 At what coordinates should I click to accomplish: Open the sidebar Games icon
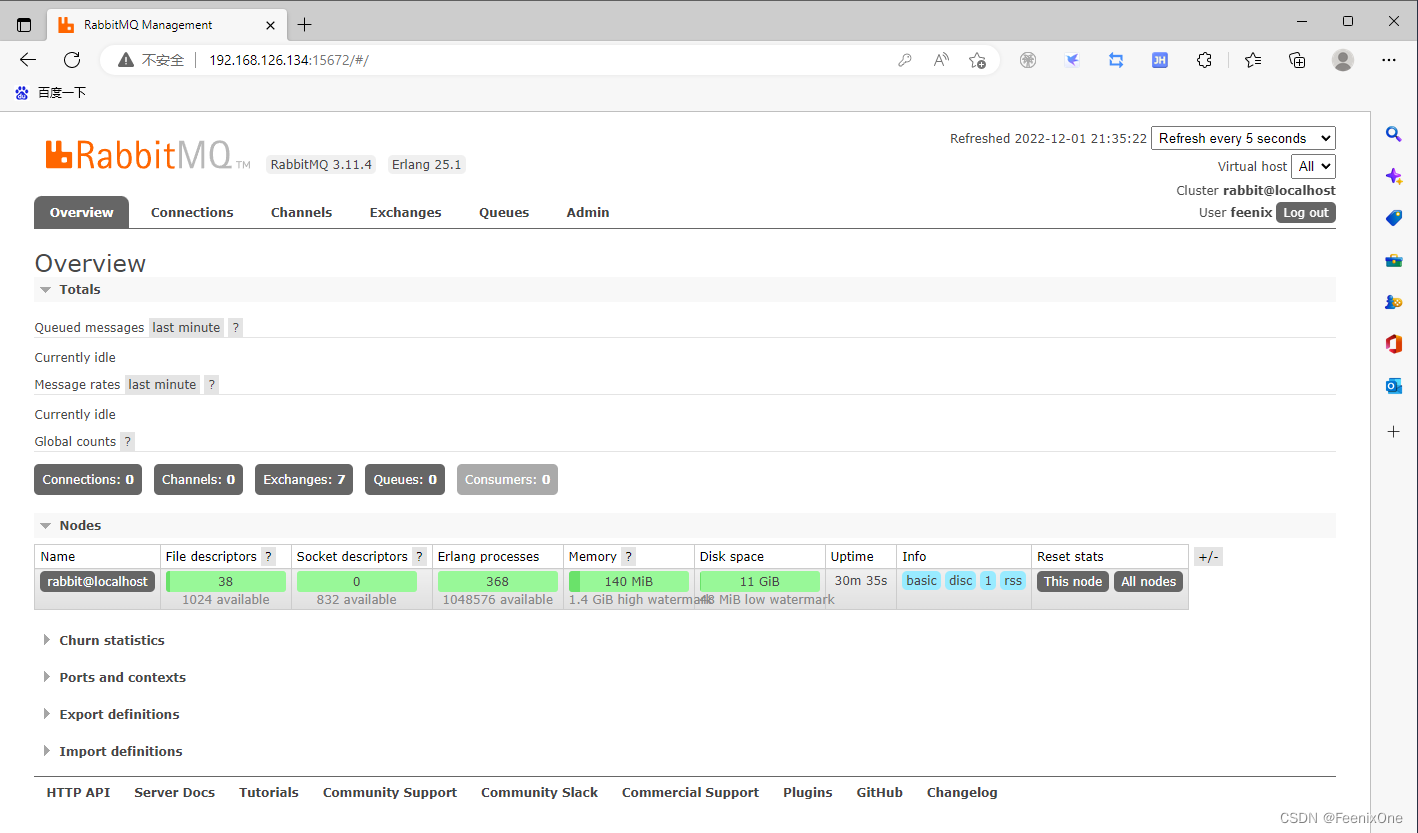(x=1393, y=302)
